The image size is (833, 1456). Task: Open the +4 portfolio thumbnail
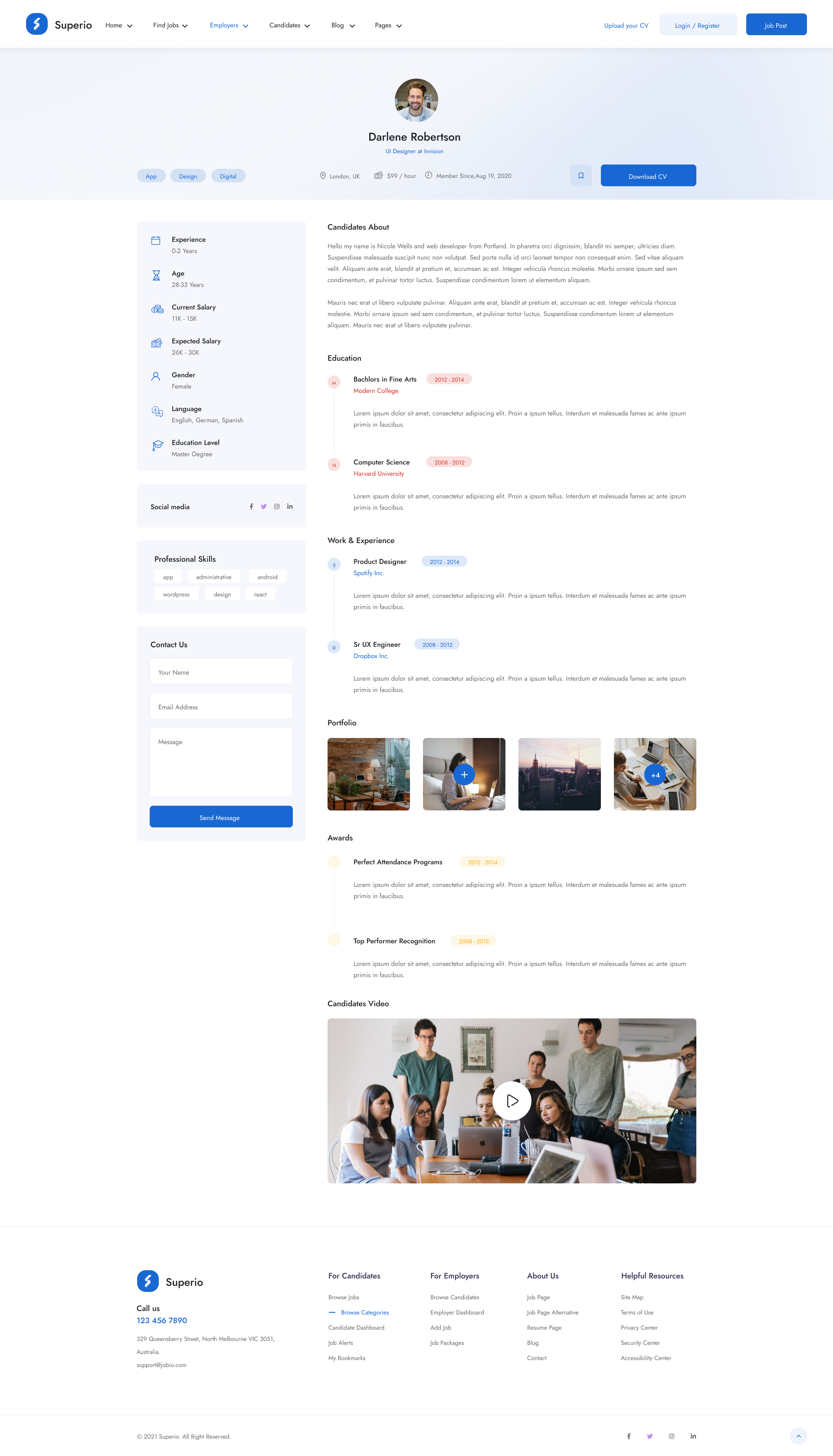[655, 774]
